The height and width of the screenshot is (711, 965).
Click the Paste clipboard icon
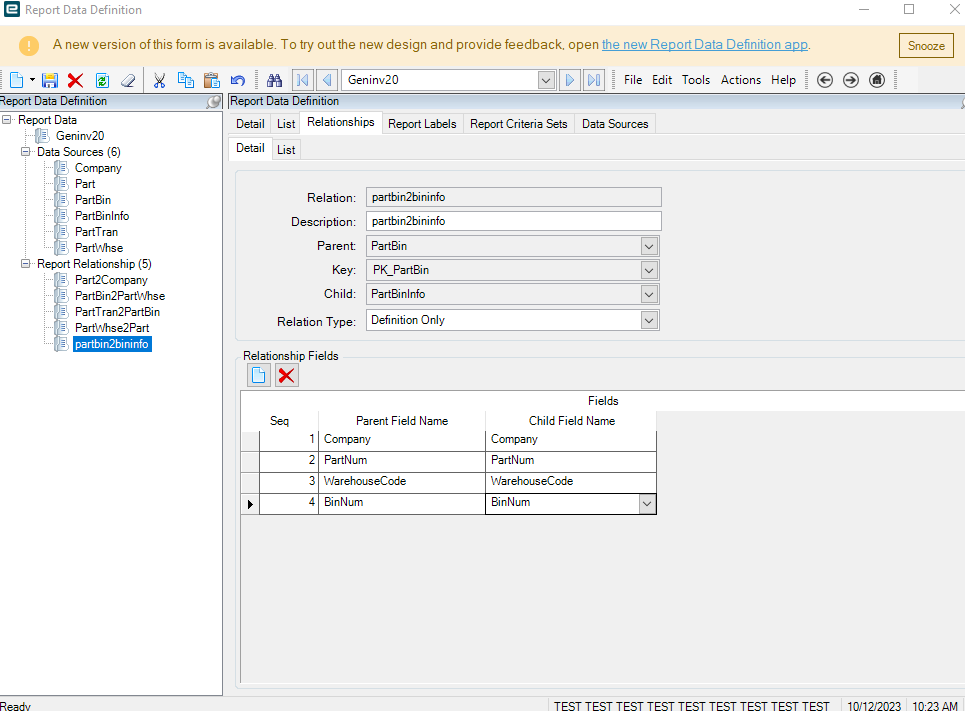(211, 80)
